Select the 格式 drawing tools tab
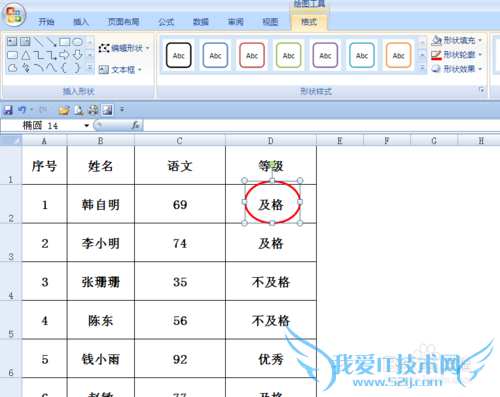 point(309,22)
